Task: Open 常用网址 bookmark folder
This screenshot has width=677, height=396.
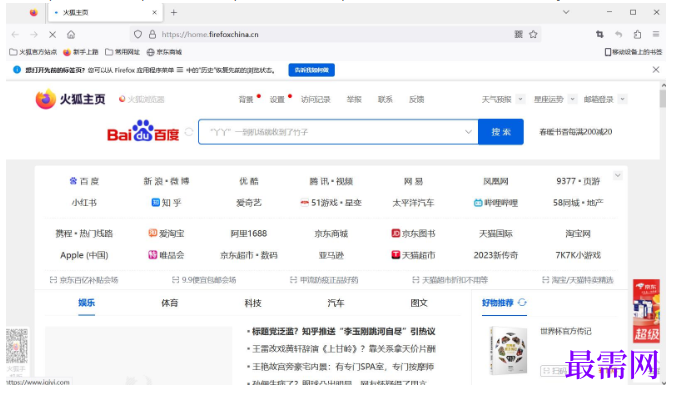Action: (x=123, y=52)
